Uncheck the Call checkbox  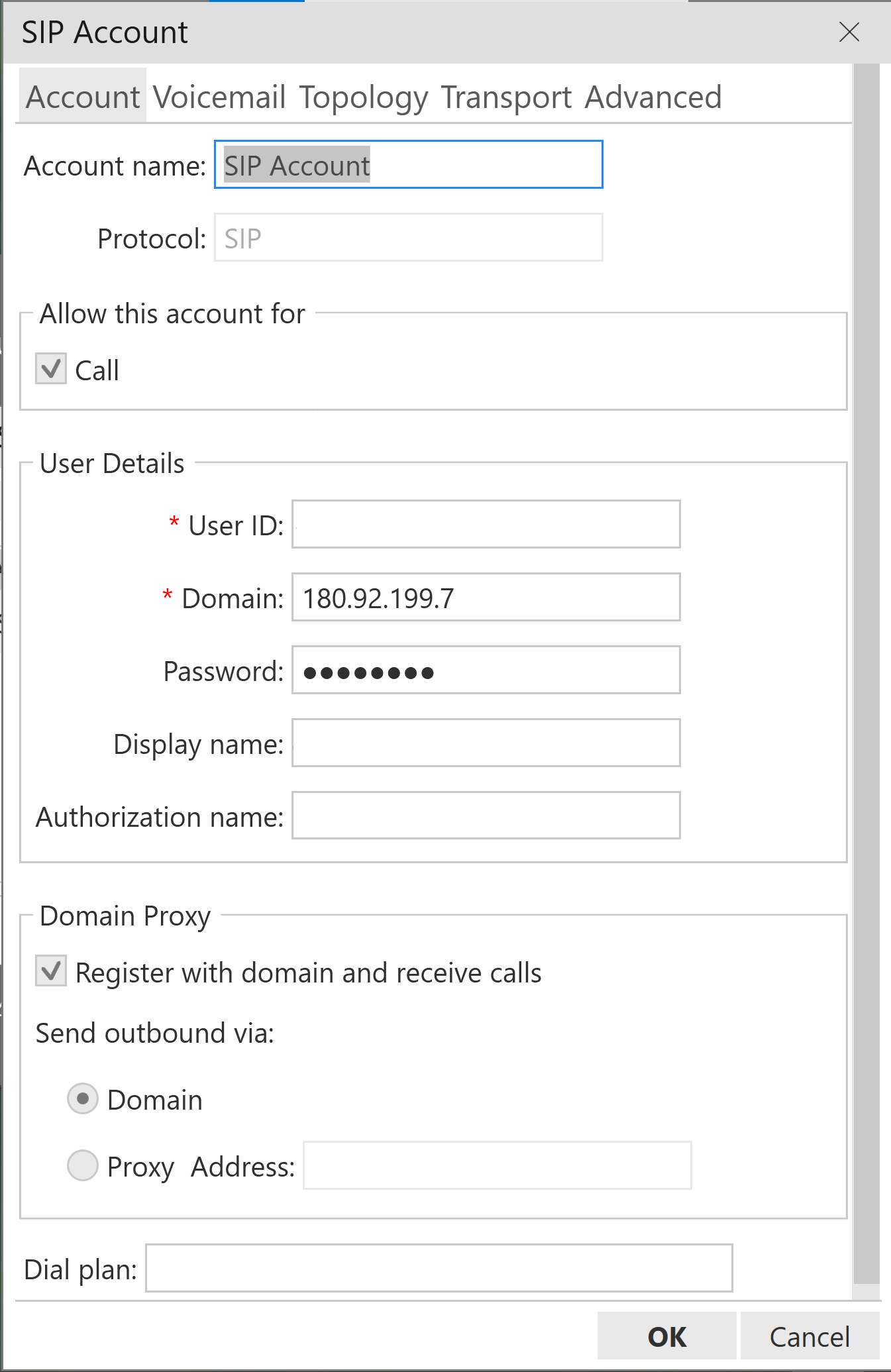(x=51, y=369)
